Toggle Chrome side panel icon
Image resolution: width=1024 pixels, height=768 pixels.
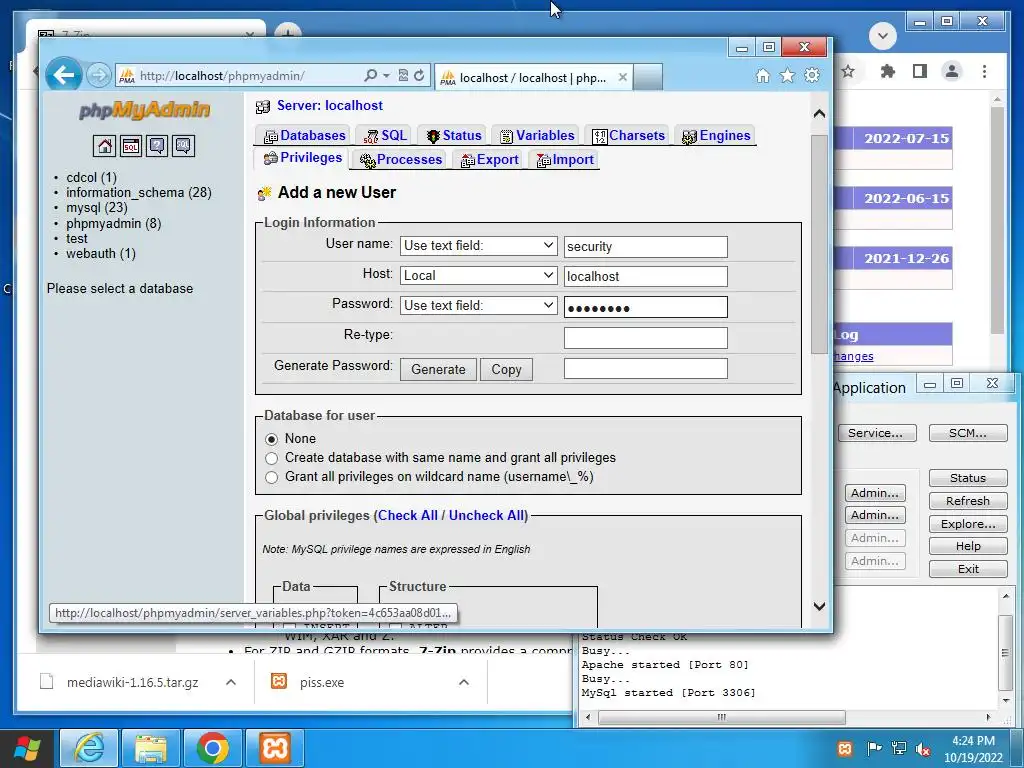tap(920, 71)
